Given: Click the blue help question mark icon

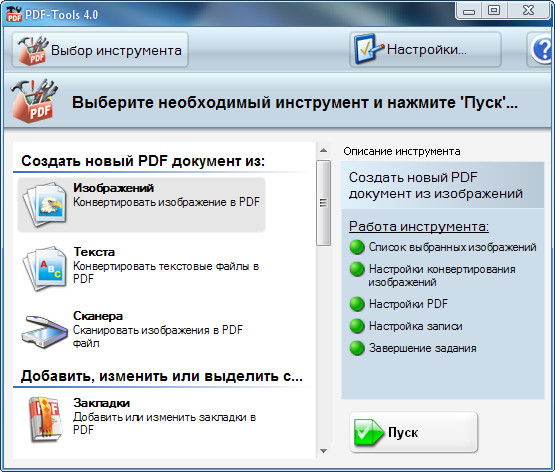Looking at the screenshot, I should (x=543, y=50).
